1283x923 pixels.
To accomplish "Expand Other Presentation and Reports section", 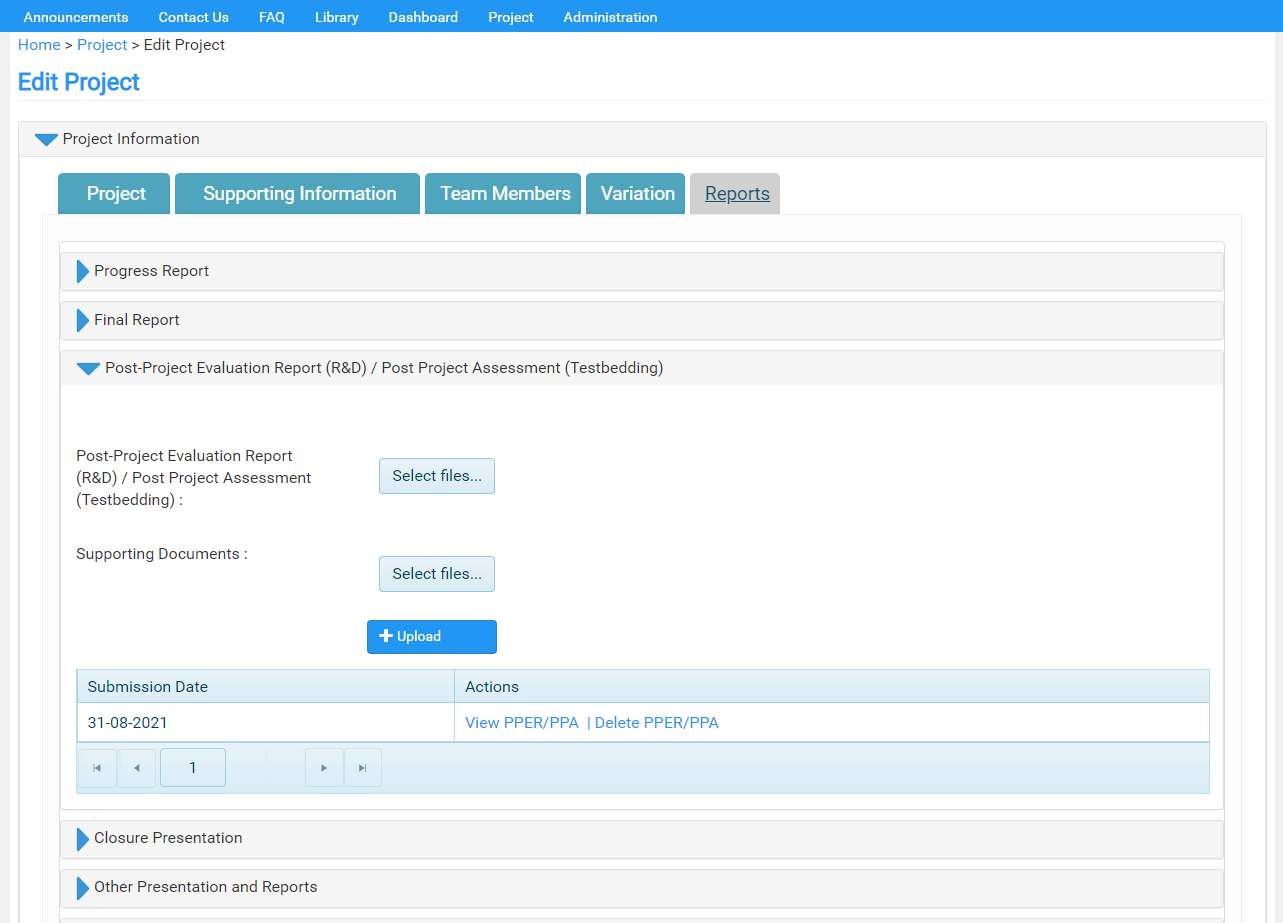I will tap(83, 887).
